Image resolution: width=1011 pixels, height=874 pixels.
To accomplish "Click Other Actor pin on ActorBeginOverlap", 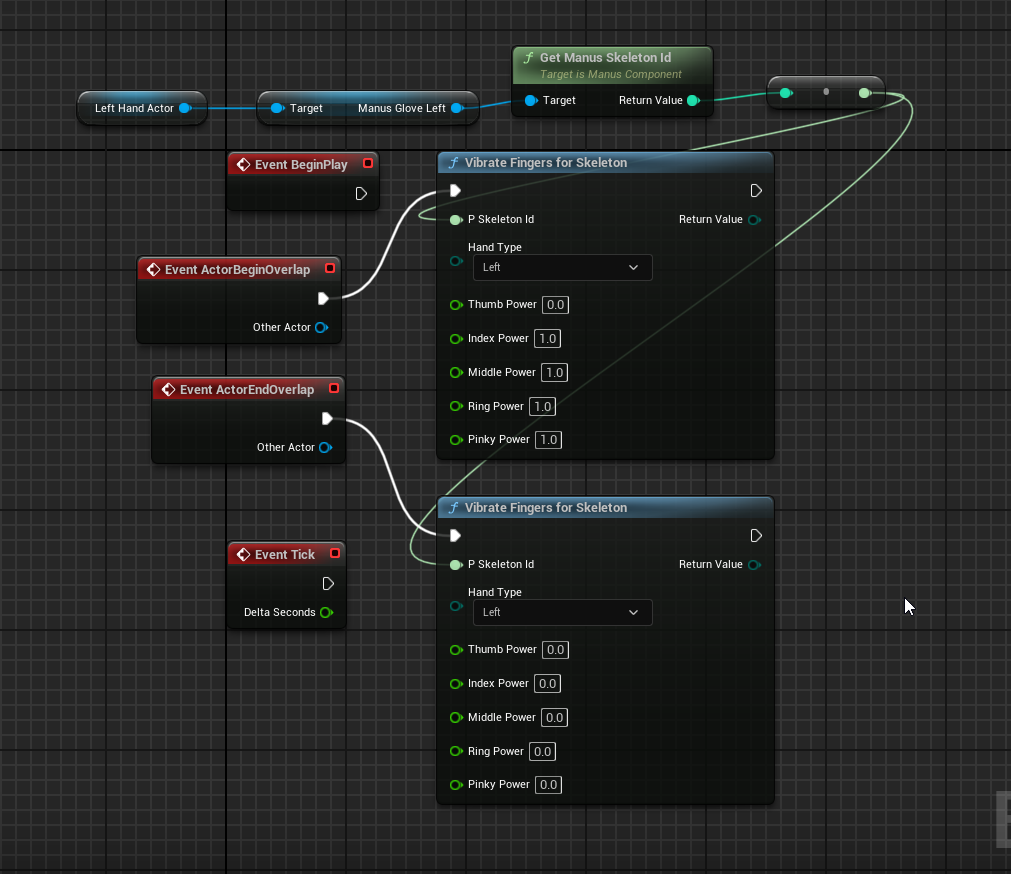I will click(x=321, y=327).
